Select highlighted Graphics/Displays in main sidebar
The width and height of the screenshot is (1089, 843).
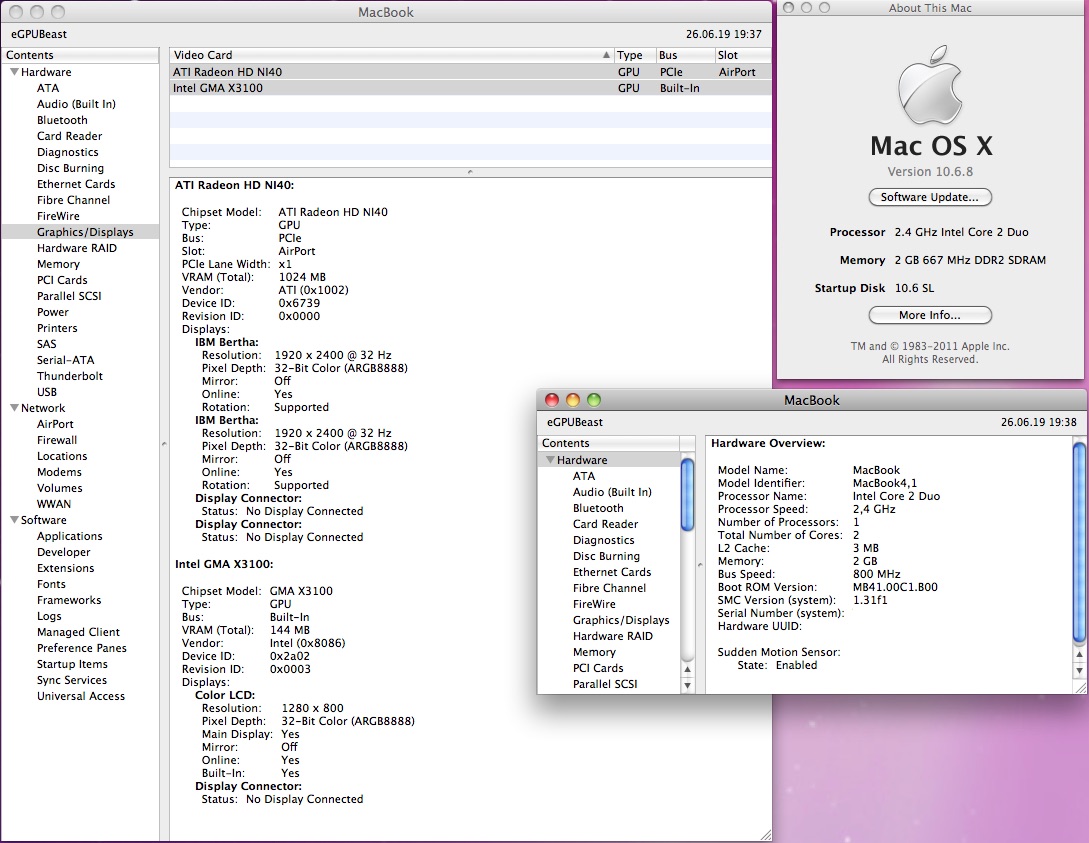(x=80, y=232)
